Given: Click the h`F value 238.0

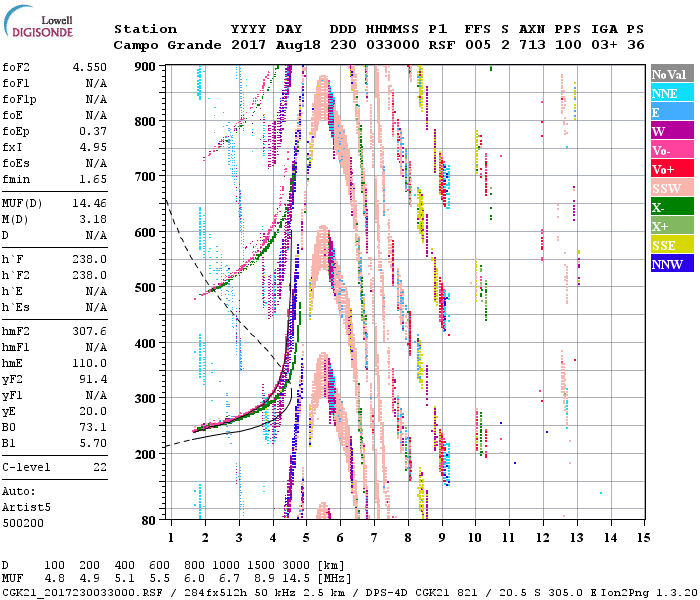Looking at the screenshot, I should pyautogui.click(x=90, y=259).
